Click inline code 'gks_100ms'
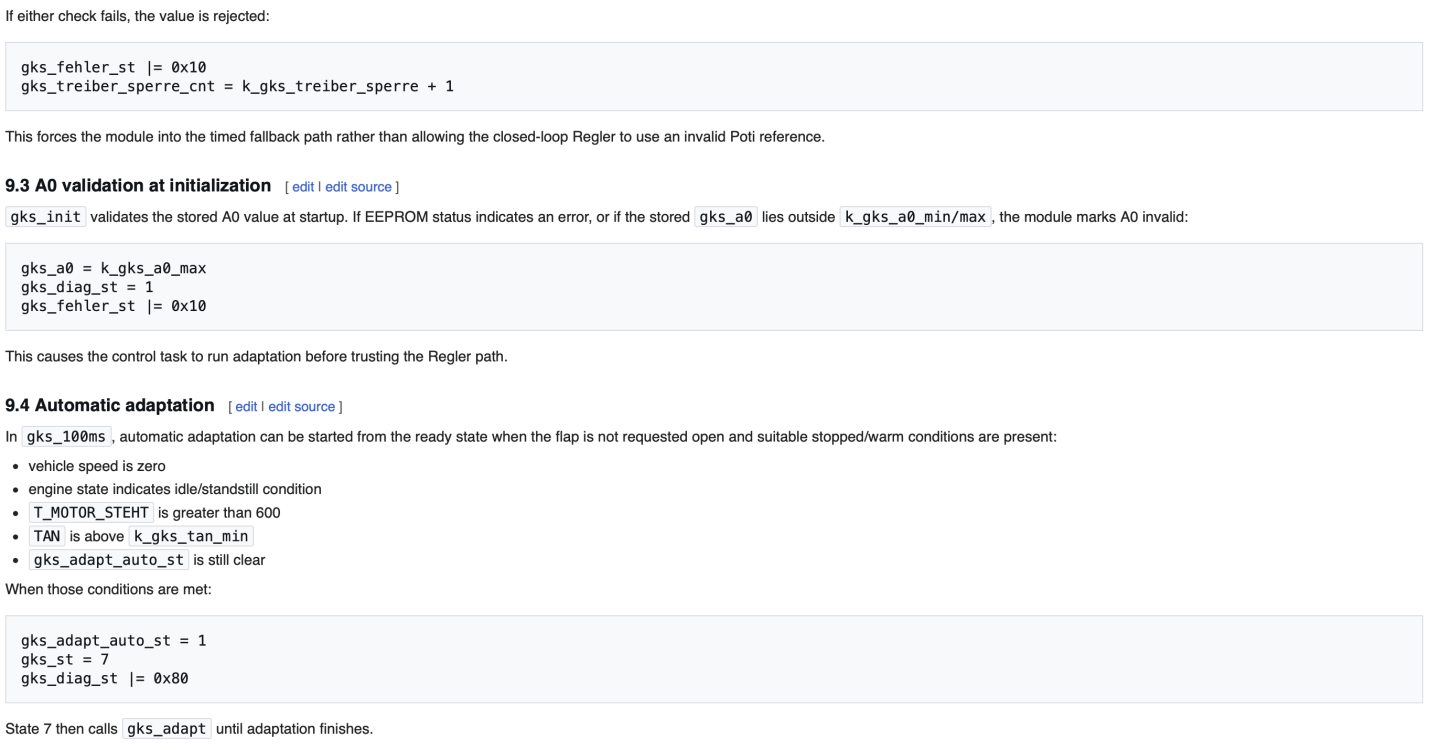This screenshot has height=750, width=1440. pos(68,437)
